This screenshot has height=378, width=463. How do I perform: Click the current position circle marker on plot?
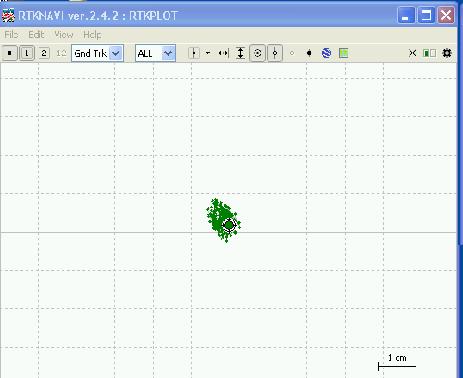[x=229, y=225]
